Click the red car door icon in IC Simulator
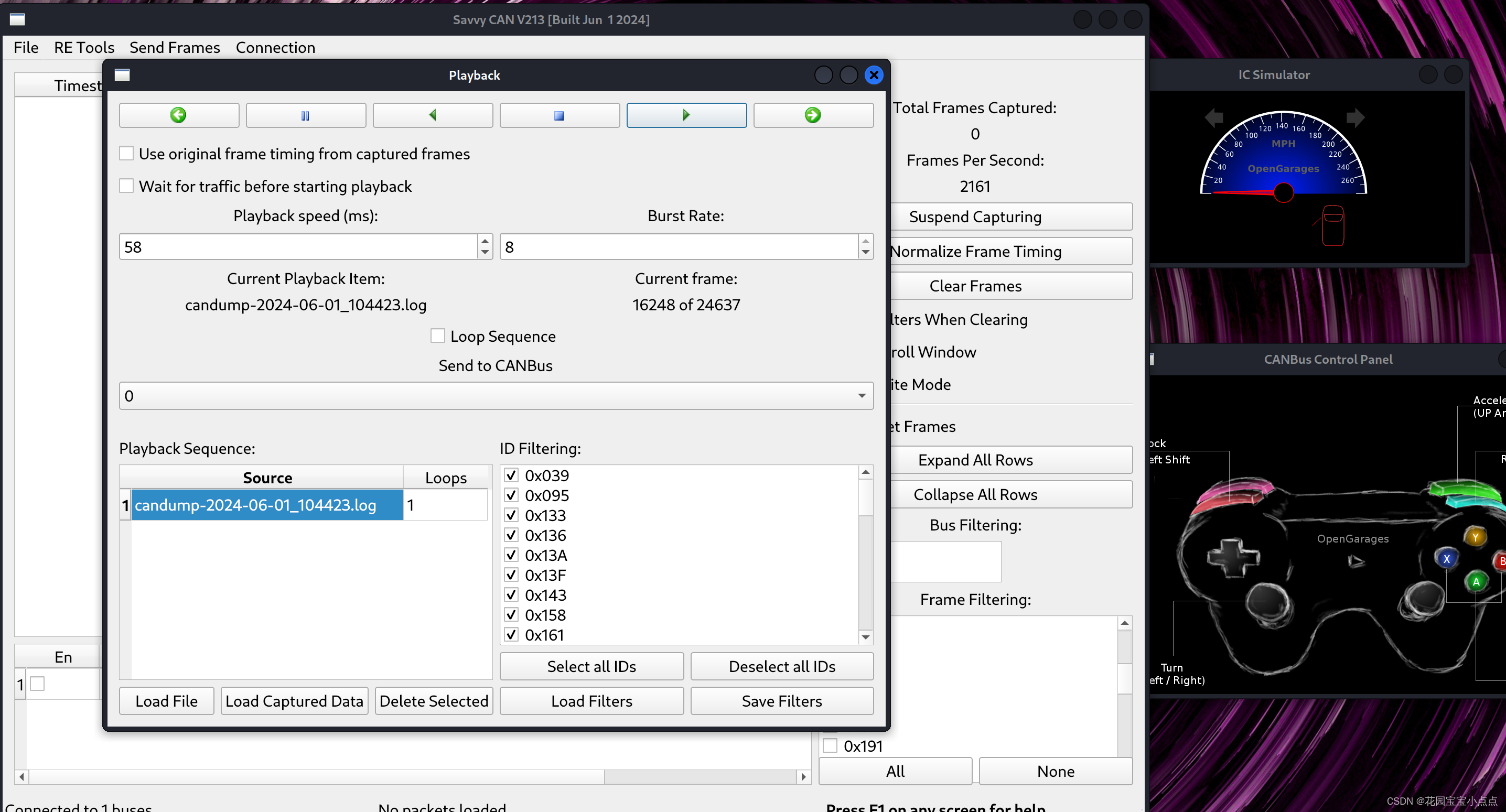1506x812 pixels. pos(1332,225)
